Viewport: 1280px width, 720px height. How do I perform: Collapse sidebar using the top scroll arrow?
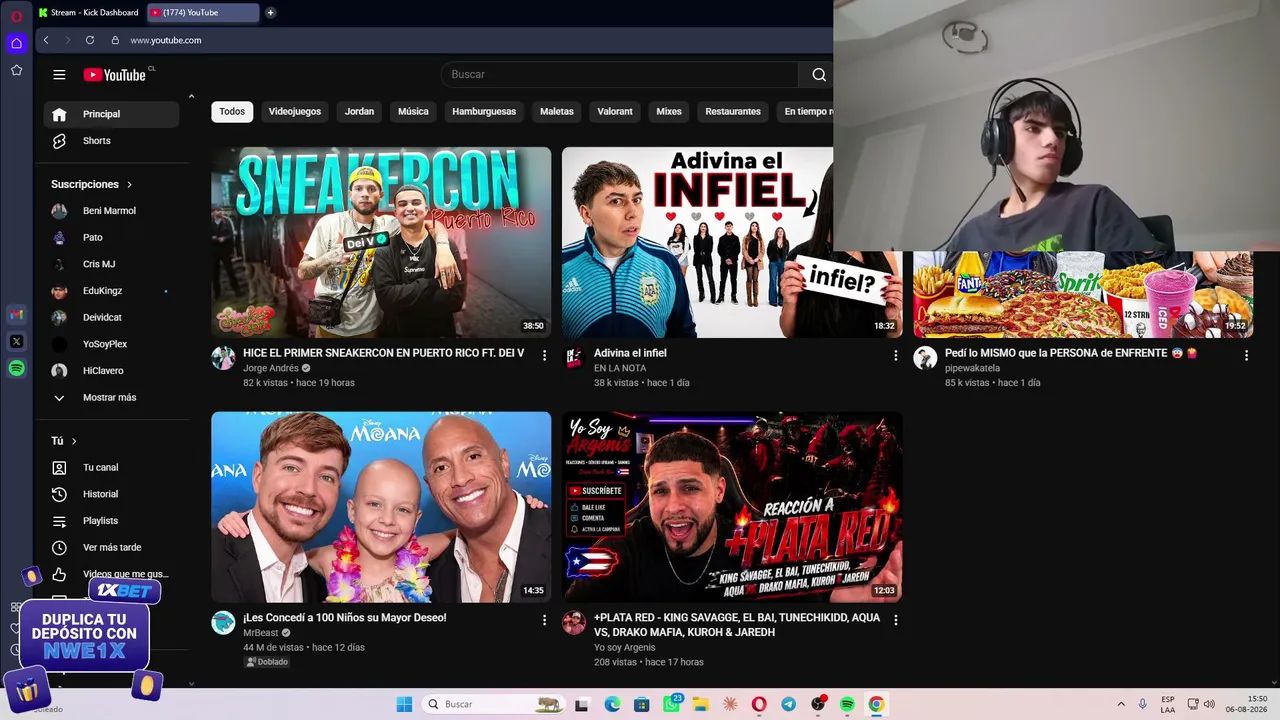(191, 97)
